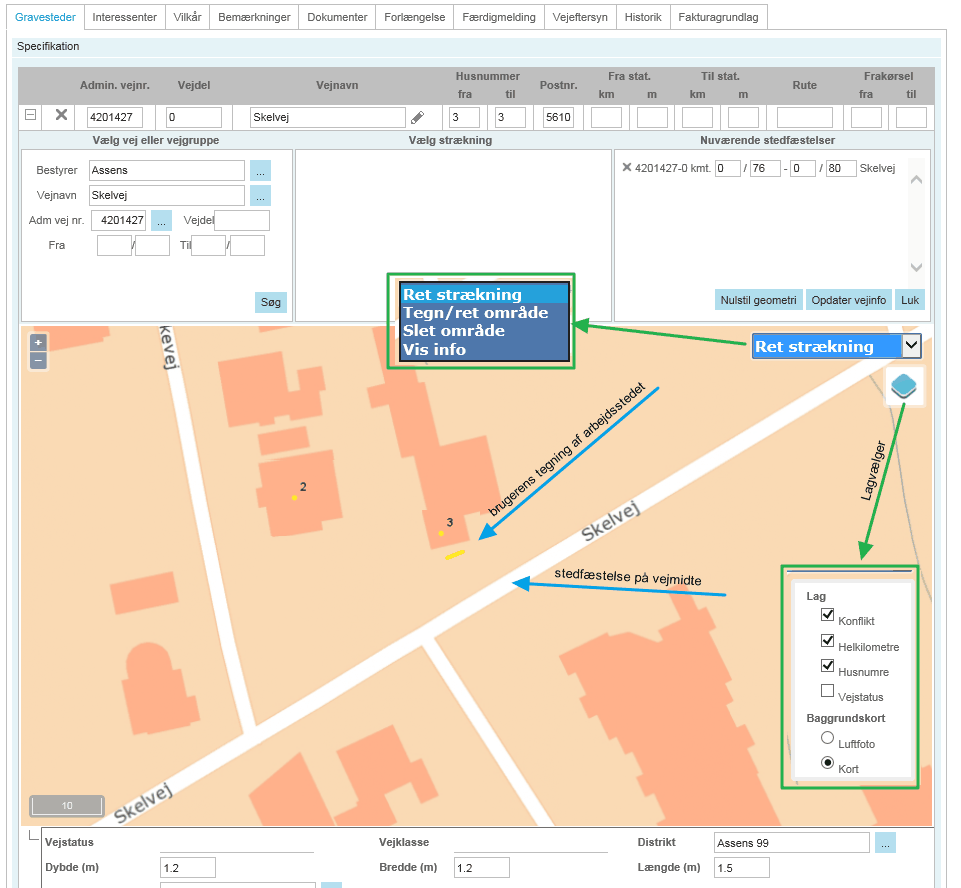
Task: Open the Bestyrer lookup ellipsis button
Action: click(260, 170)
